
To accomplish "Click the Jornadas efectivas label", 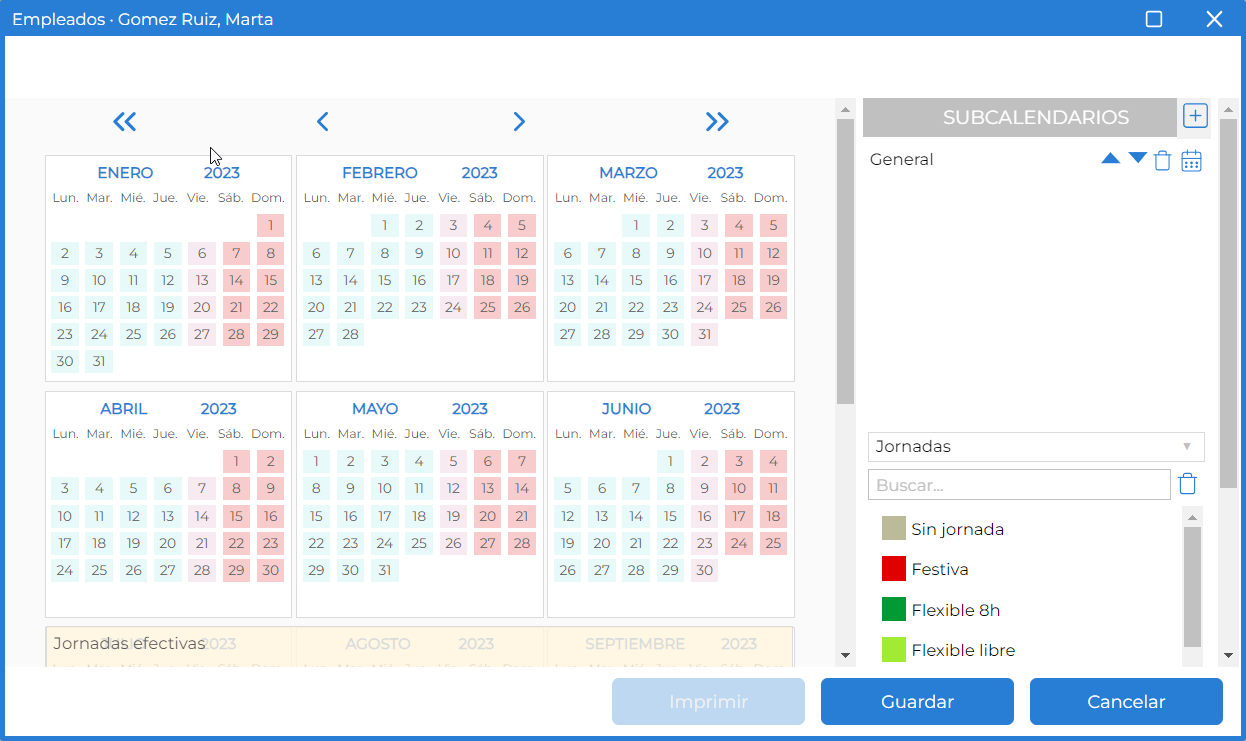I will pos(129,643).
